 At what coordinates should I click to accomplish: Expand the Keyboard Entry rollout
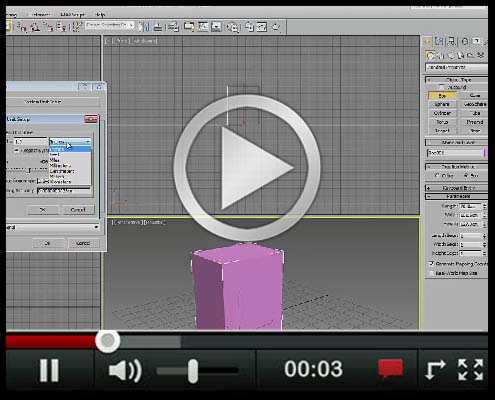(x=456, y=188)
